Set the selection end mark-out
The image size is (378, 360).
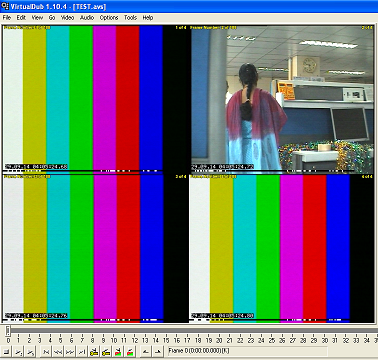point(157,351)
